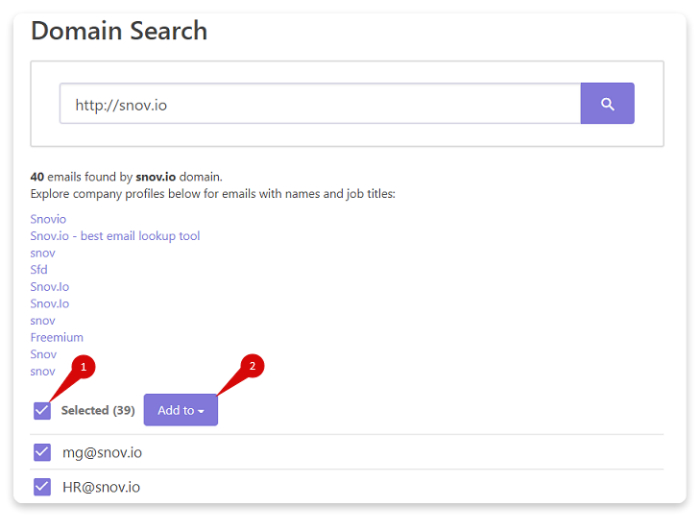Uncheck the mg@snov.io checkbox

[42, 452]
